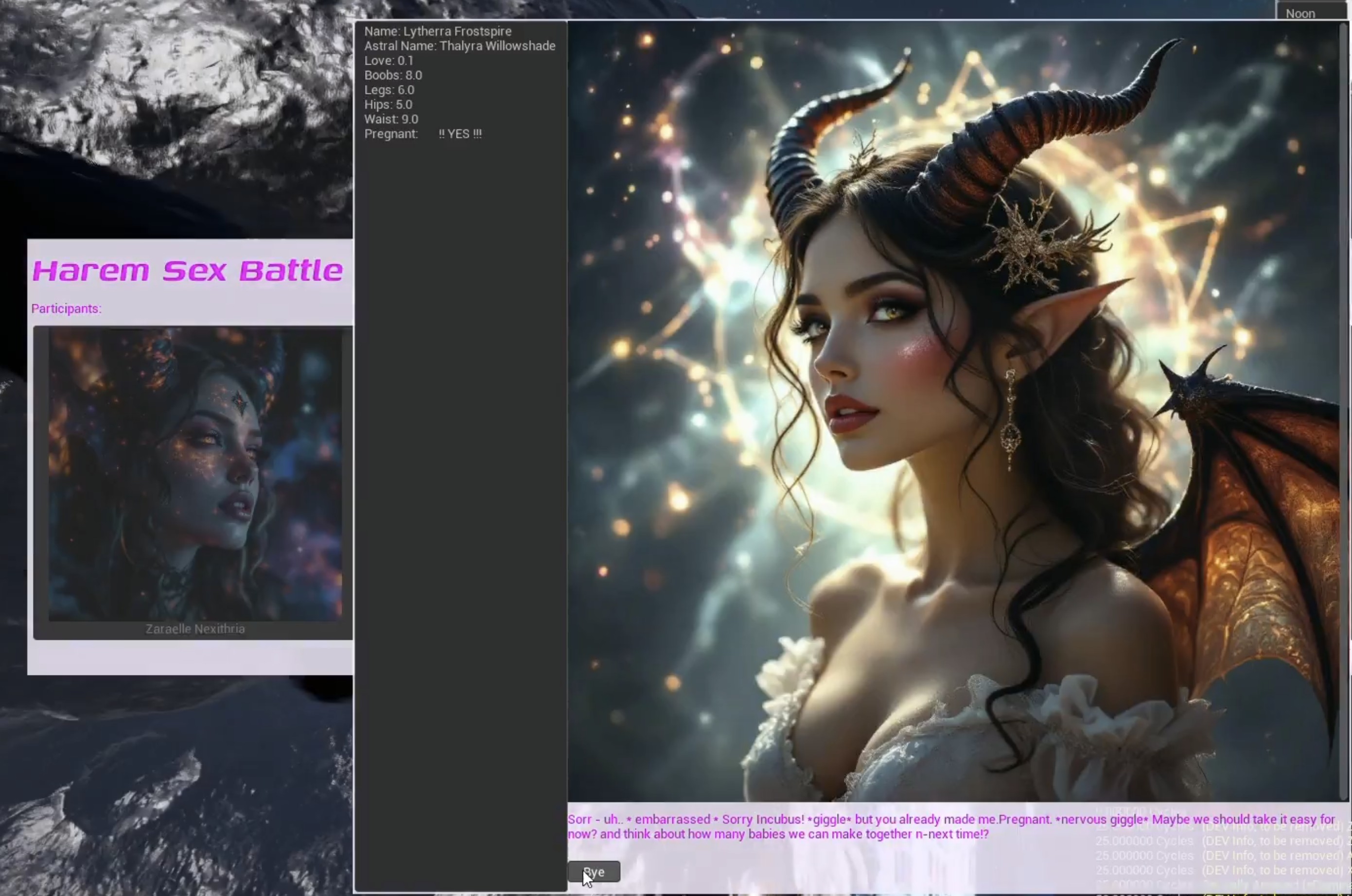
Task: Click the Bye button
Action: 594,872
